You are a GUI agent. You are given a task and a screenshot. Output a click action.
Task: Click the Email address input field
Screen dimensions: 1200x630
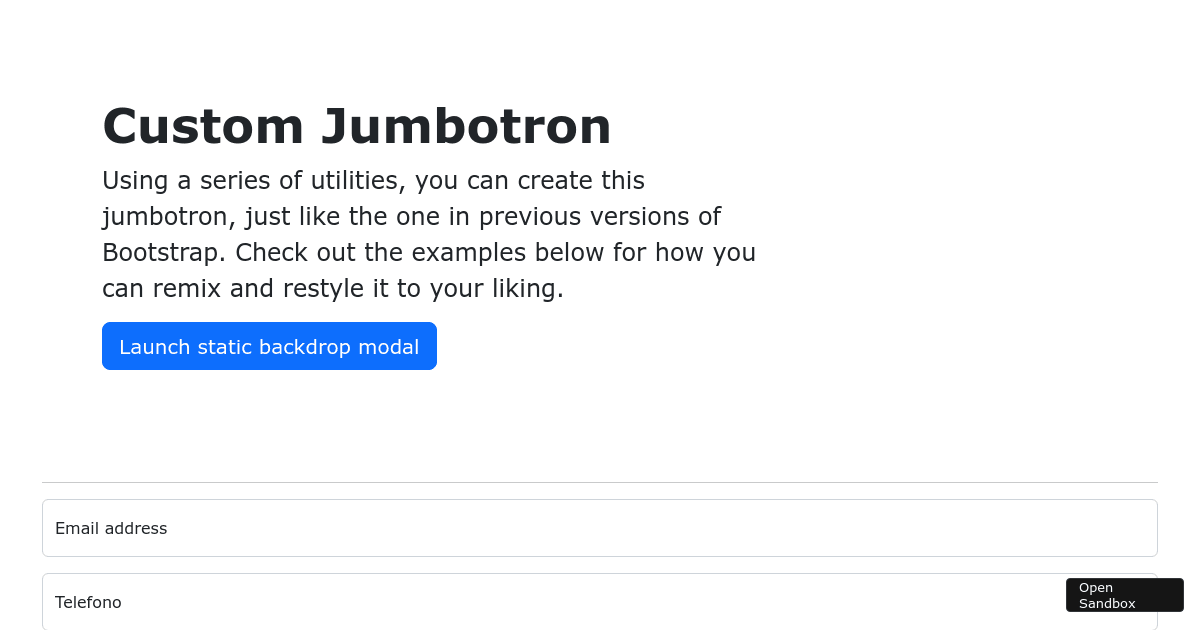[600, 527]
